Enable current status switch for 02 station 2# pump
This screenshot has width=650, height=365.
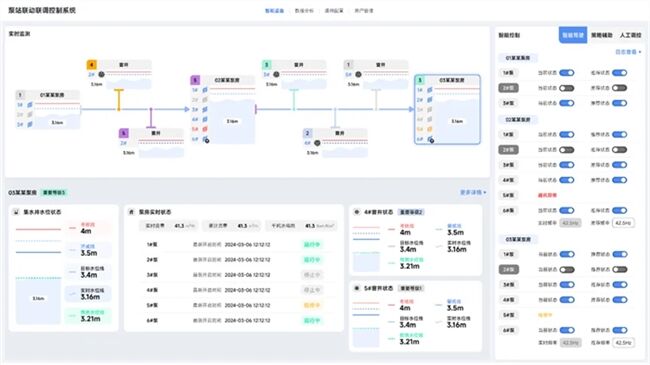pos(567,150)
